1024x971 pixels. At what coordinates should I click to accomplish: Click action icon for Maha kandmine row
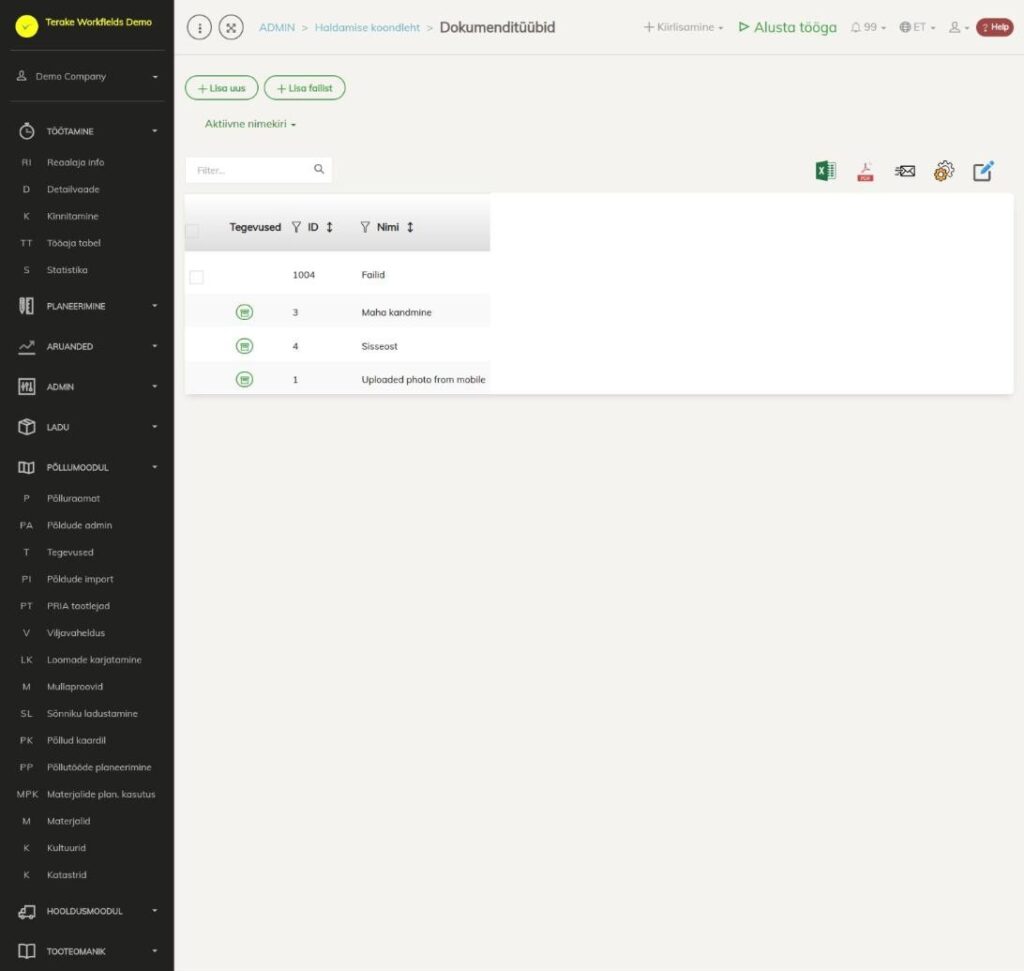tap(244, 312)
